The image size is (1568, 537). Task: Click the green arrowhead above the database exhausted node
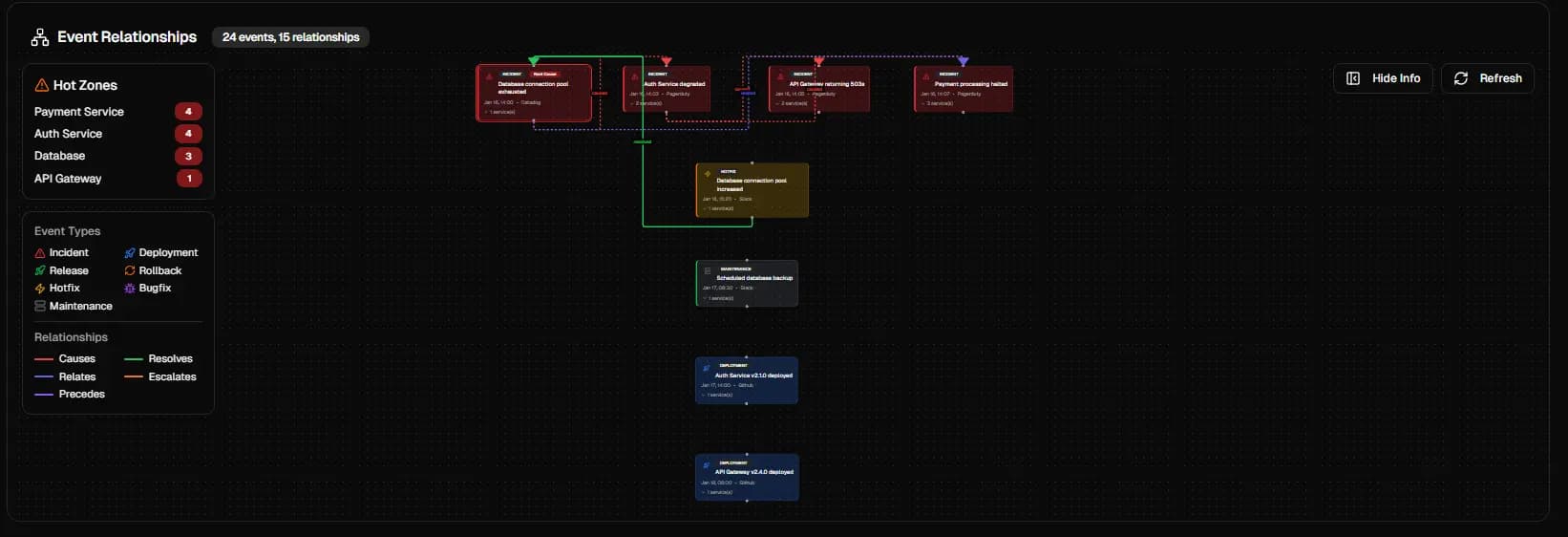tap(534, 61)
